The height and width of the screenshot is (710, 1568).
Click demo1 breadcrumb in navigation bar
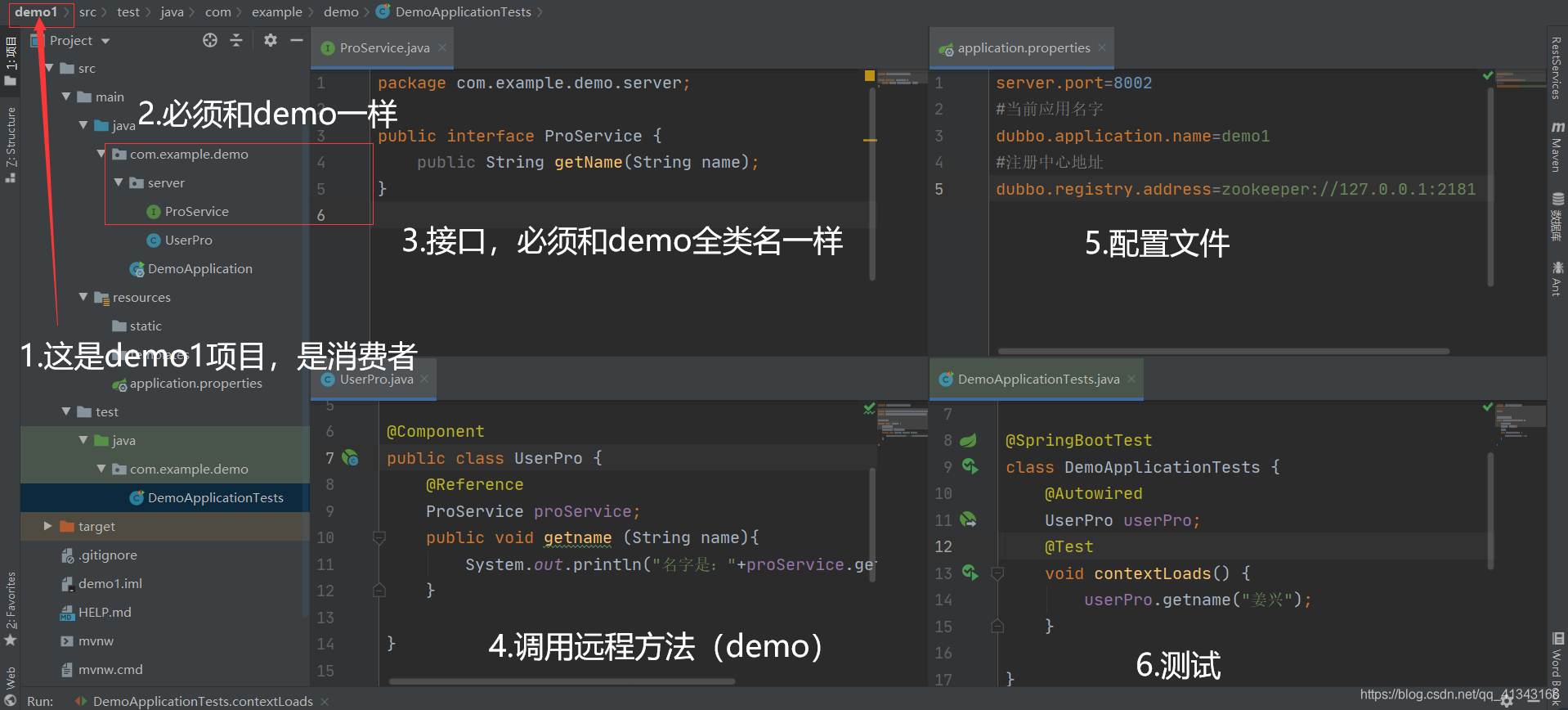(36, 12)
